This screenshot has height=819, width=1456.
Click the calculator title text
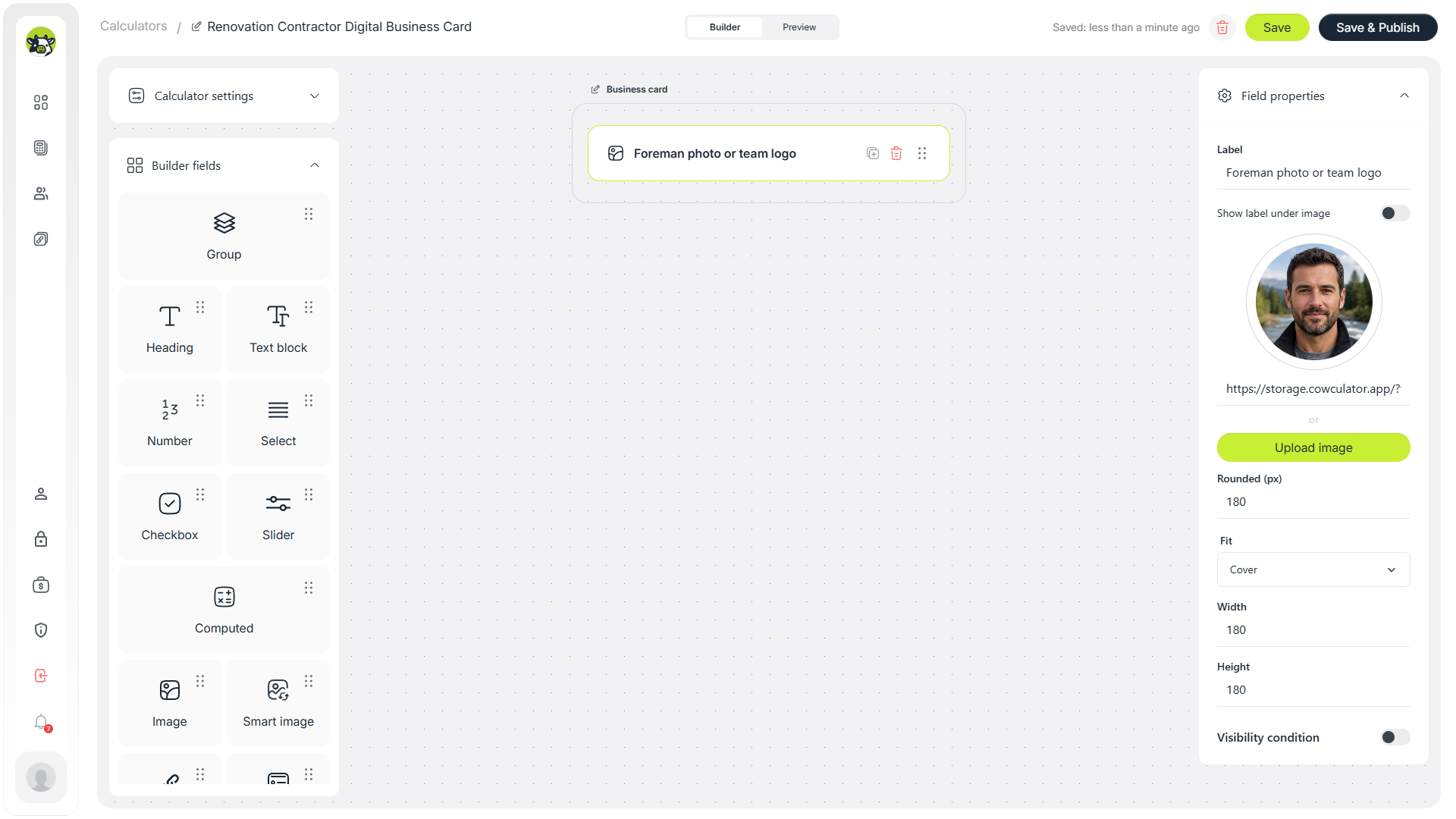coord(339,27)
